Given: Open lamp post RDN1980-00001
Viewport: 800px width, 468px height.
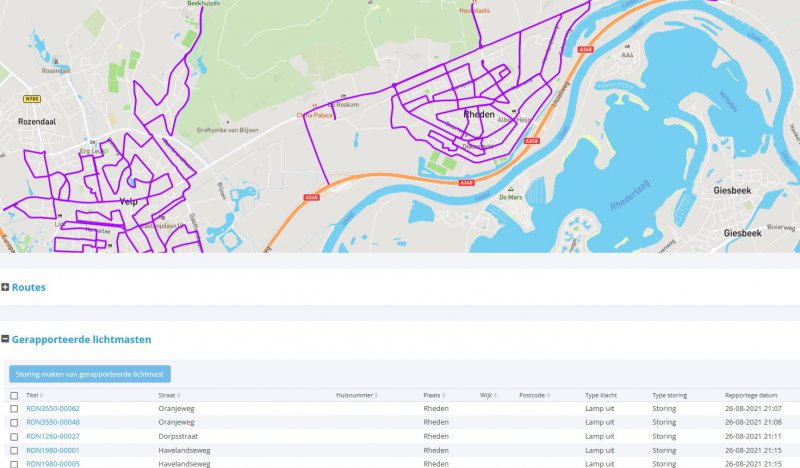Looking at the screenshot, I should pyautogui.click(x=53, y=450).
